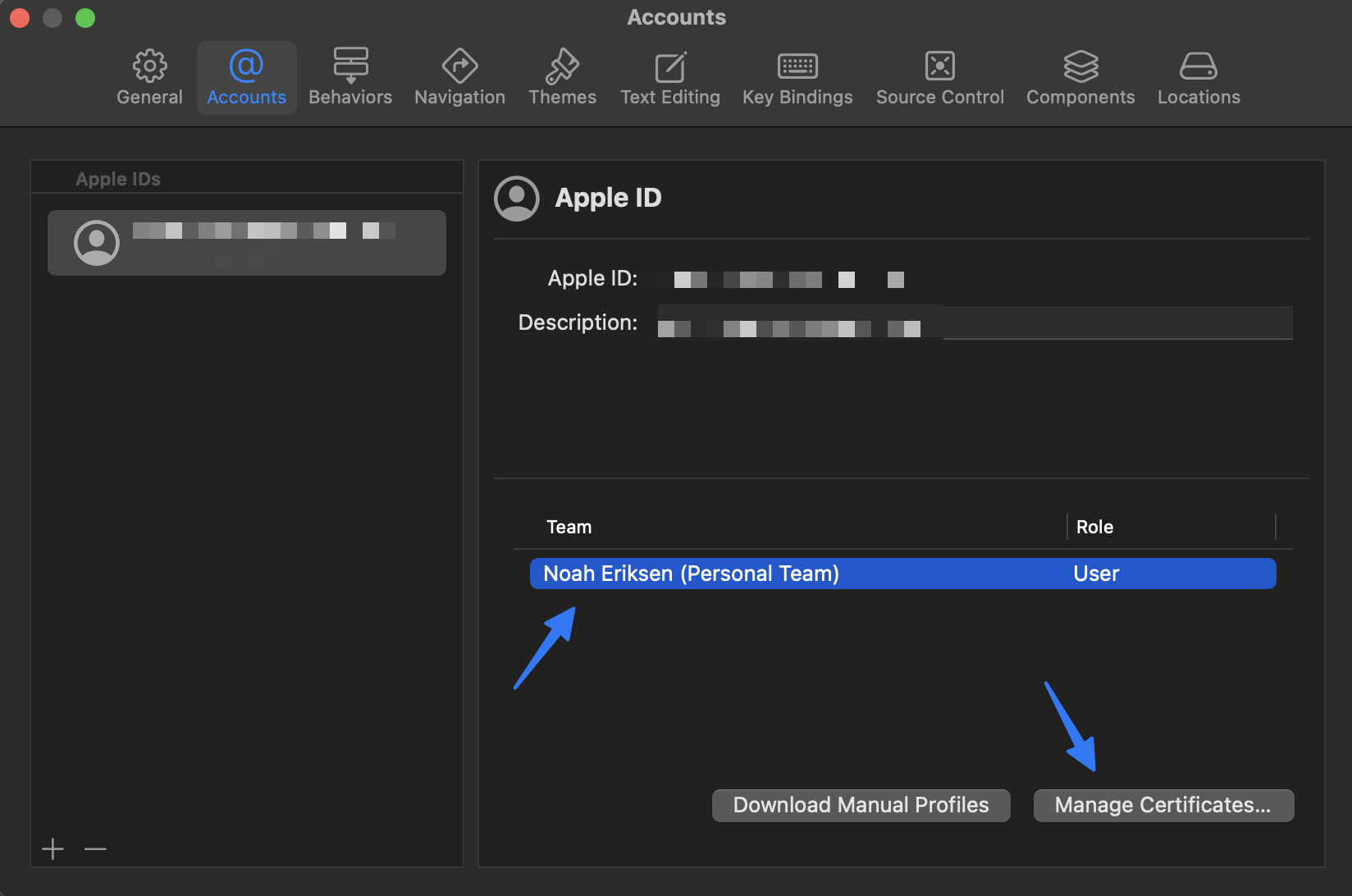Add a new Apple ID account with plus
The image size is (1352, 896).
coord(53,848)
